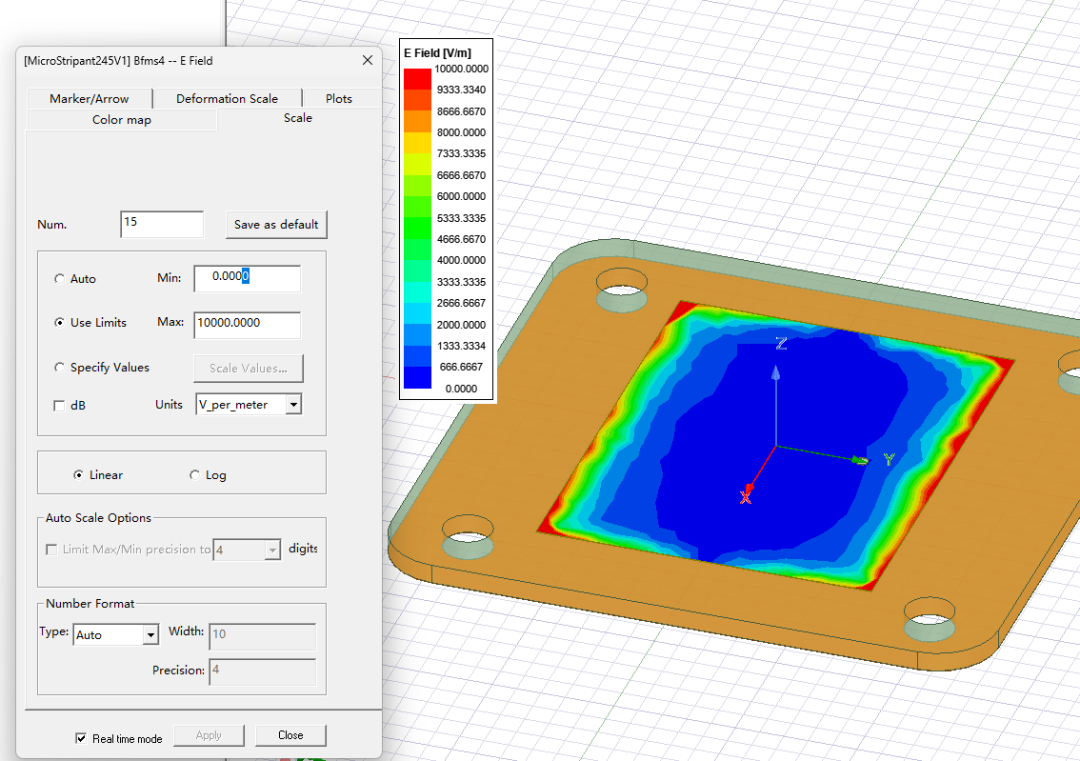1080x761 pixels.
Task: Click the Num. divisions input field
Action: coord(161,223)
